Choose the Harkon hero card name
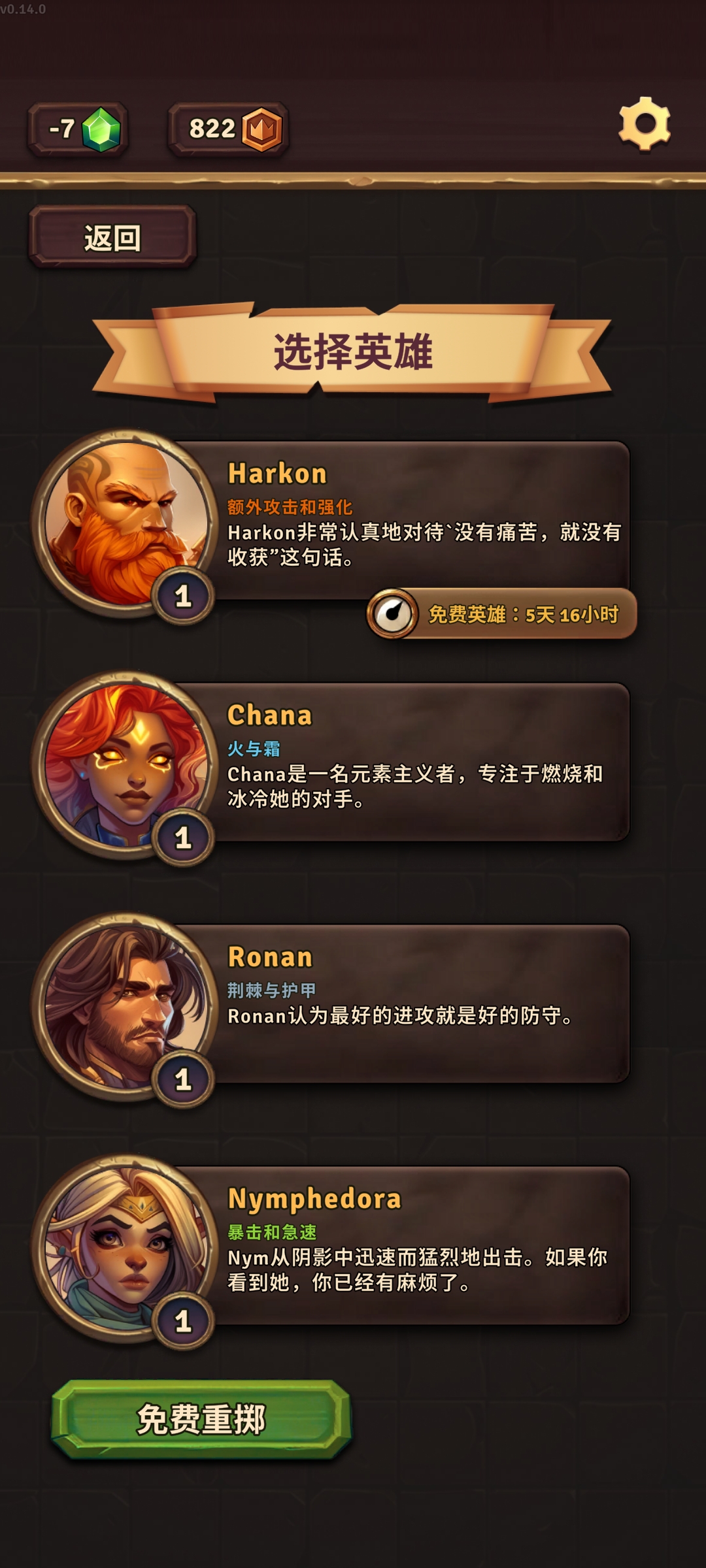The width and height of the screenshot is (706, 1568). [x=277, y=473]
